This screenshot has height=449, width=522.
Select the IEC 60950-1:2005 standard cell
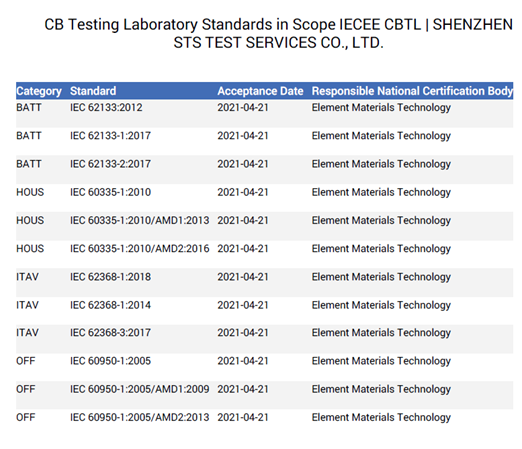pos(110,361)
